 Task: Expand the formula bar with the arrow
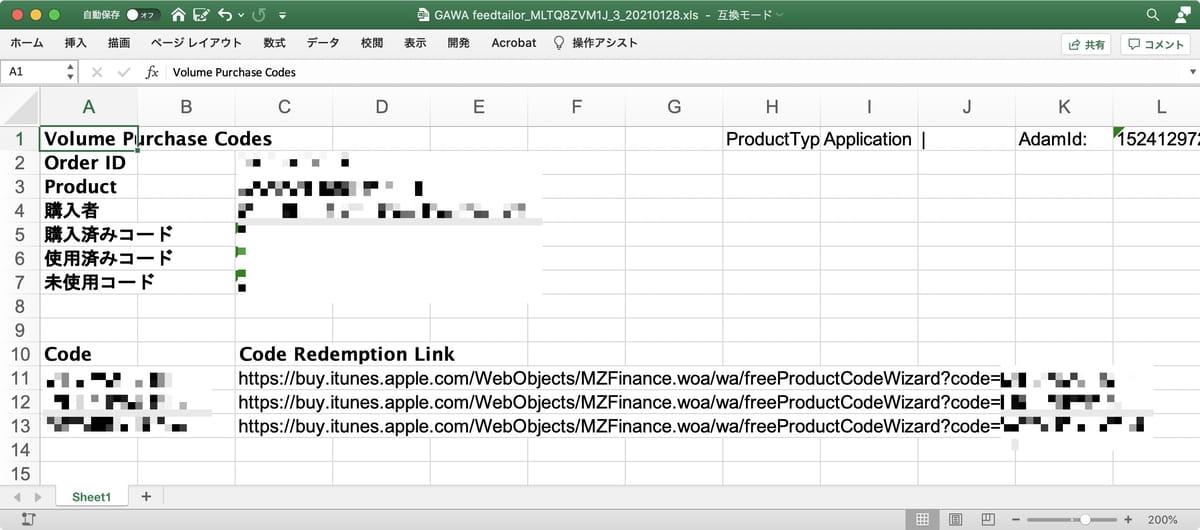click(x=1191, y=72)
